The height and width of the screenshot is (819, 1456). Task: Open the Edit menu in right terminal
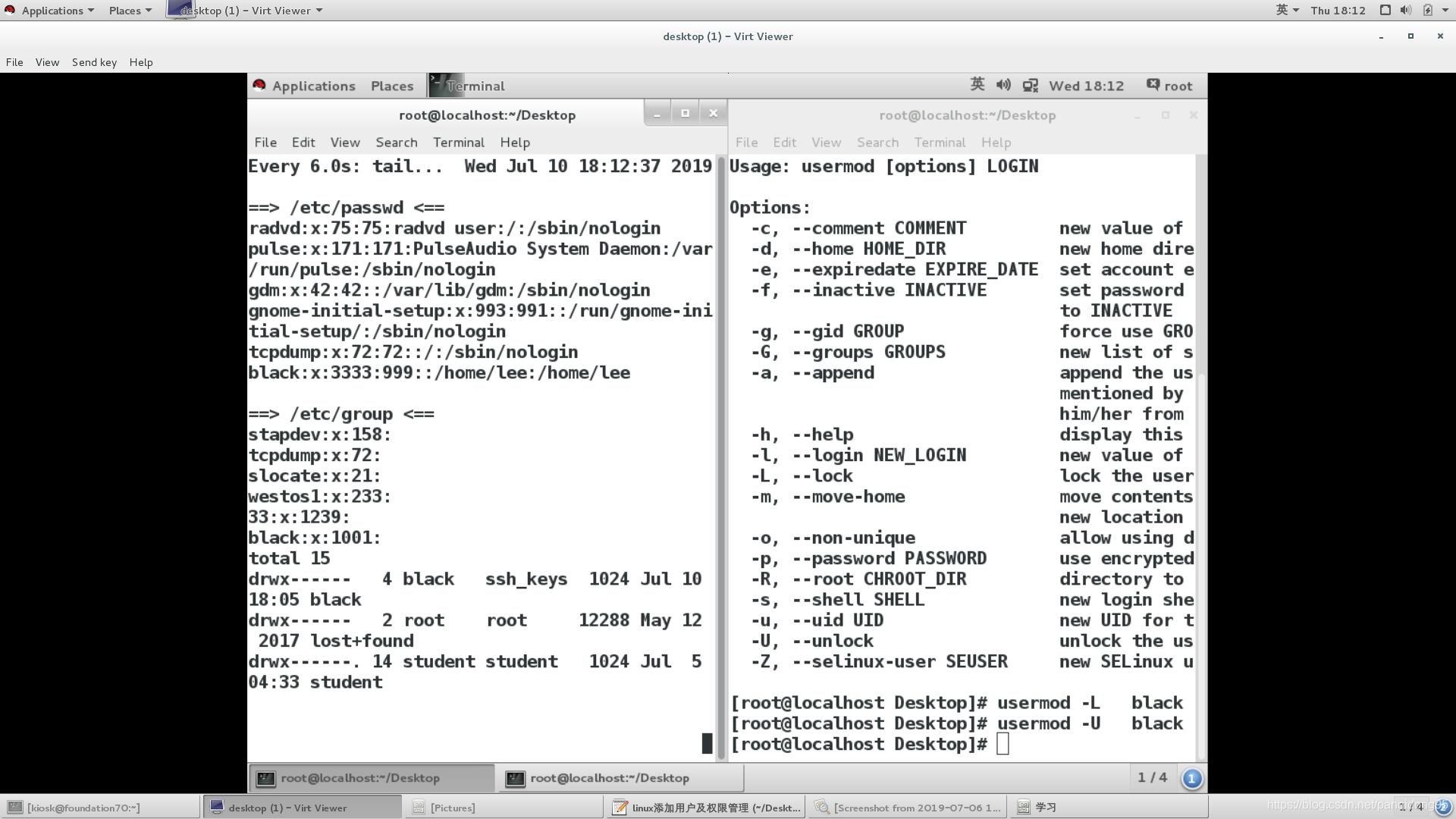tap(785, 142)
